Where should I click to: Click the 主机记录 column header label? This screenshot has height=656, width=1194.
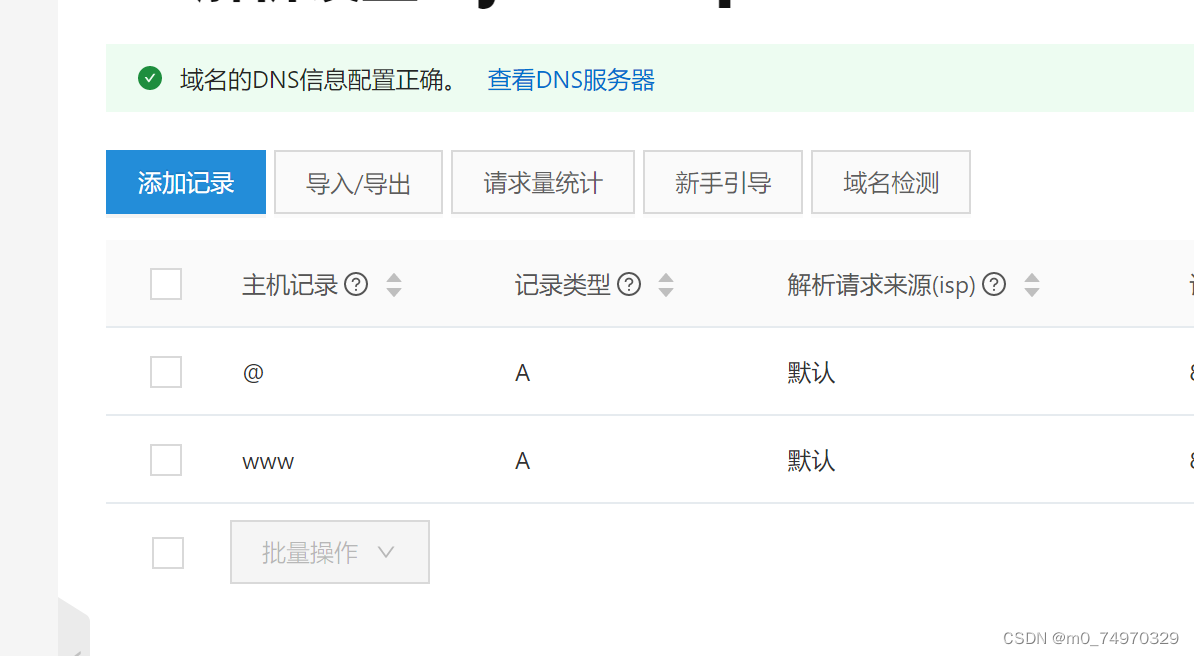click(x=289, y=285)
